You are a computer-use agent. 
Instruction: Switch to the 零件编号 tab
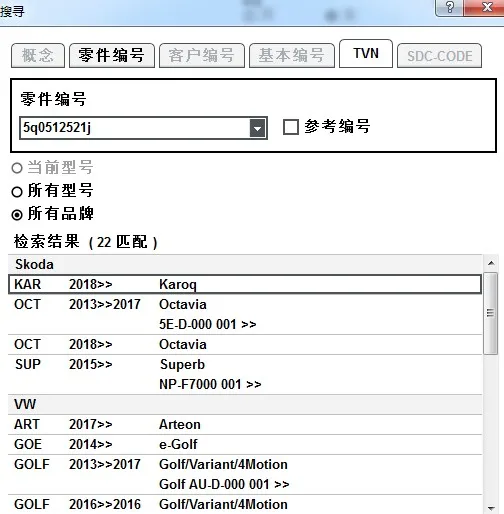112,55
